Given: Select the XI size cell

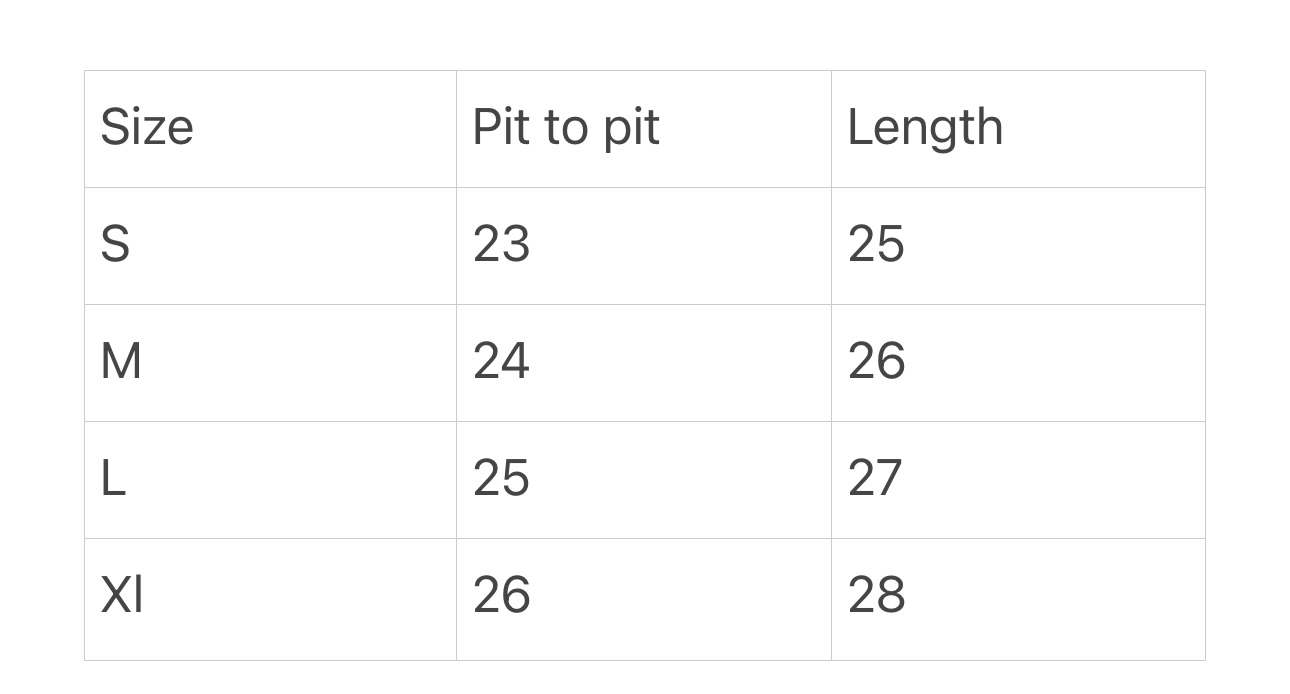Looking at the screenshot, I should pyautogui.click(x=122, y=596).
